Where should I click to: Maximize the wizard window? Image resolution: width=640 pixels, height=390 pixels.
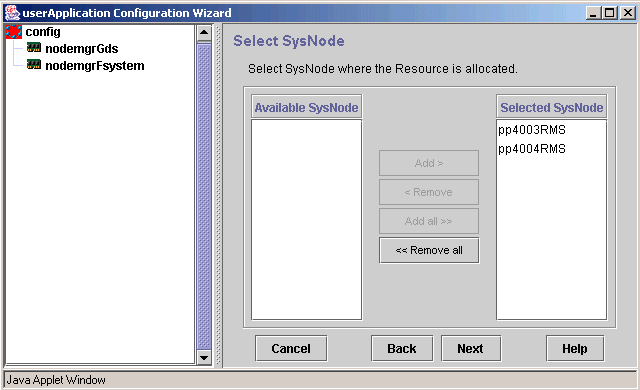(609, 13)
